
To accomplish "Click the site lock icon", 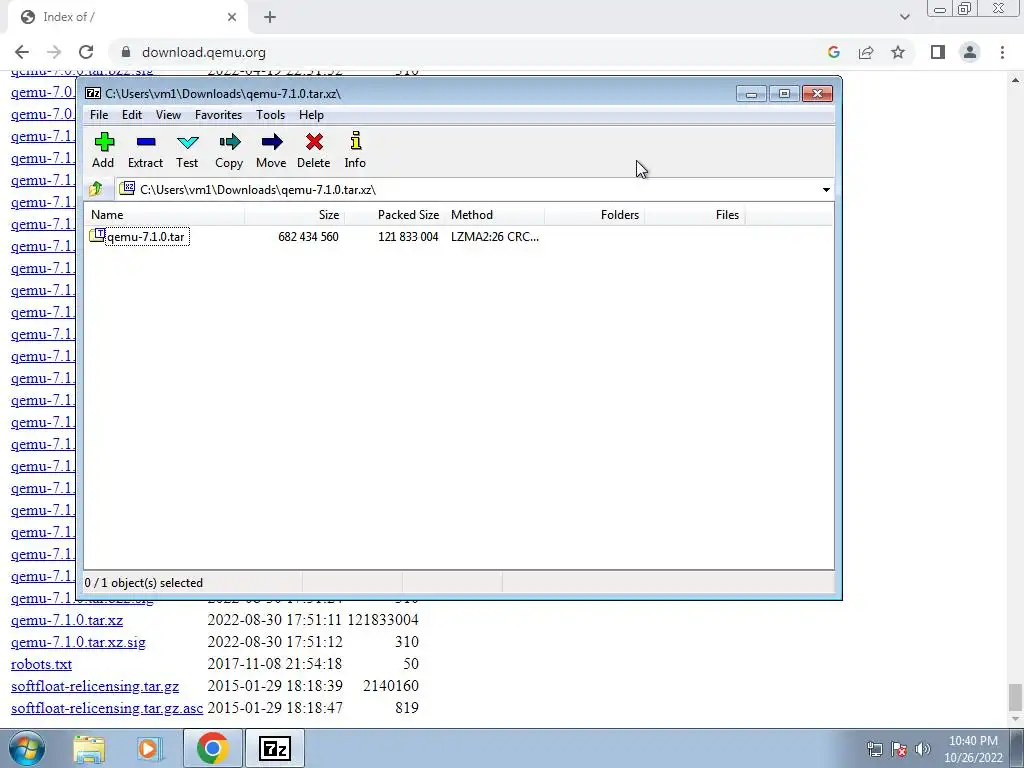I will coord(126,52).
